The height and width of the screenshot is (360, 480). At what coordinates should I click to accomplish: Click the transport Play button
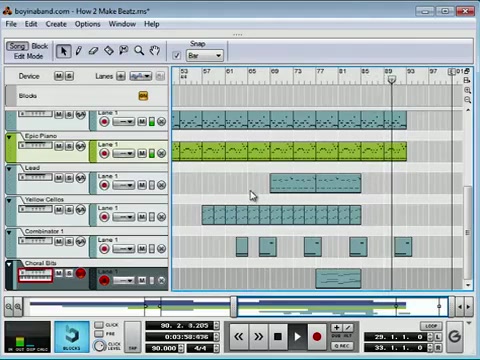pos(297,337)
